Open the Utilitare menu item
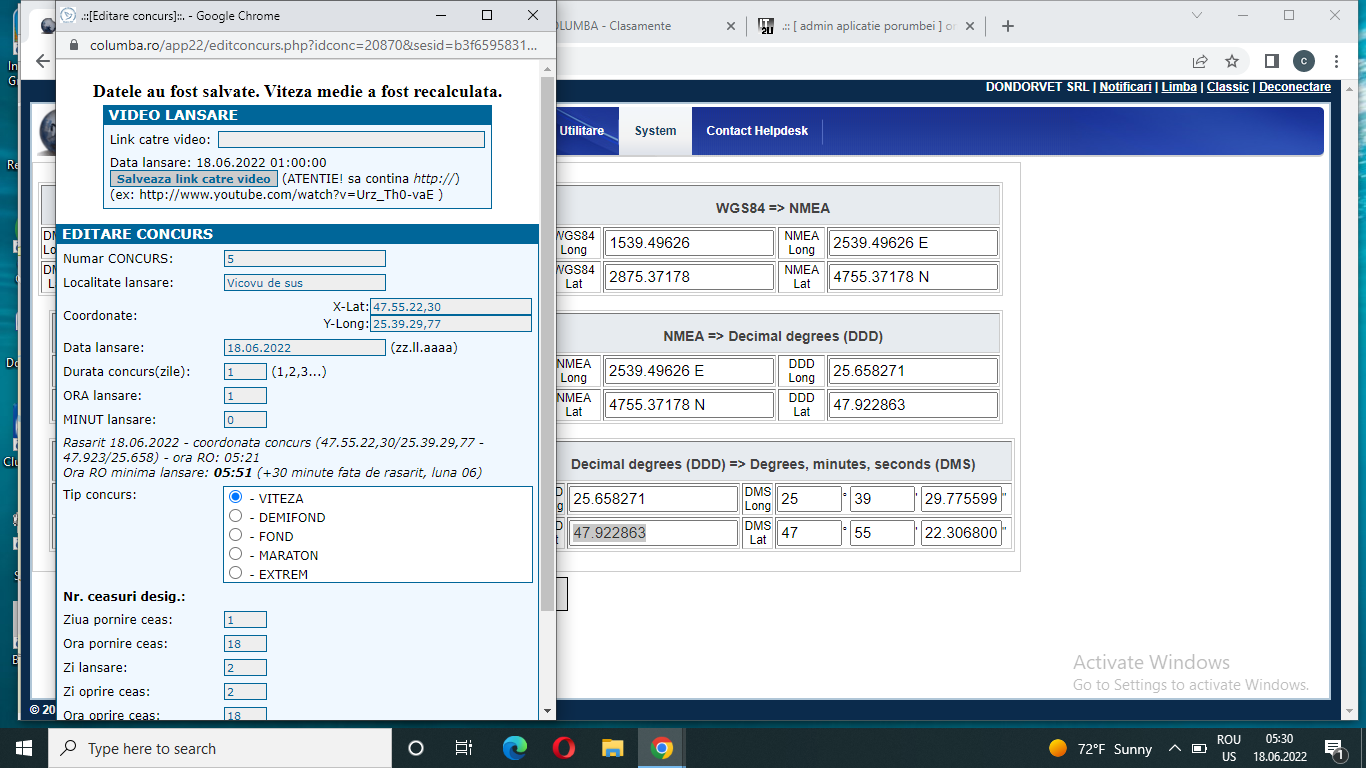The width and height of the screenshot is (1366, 768). (x=581, y=131)
